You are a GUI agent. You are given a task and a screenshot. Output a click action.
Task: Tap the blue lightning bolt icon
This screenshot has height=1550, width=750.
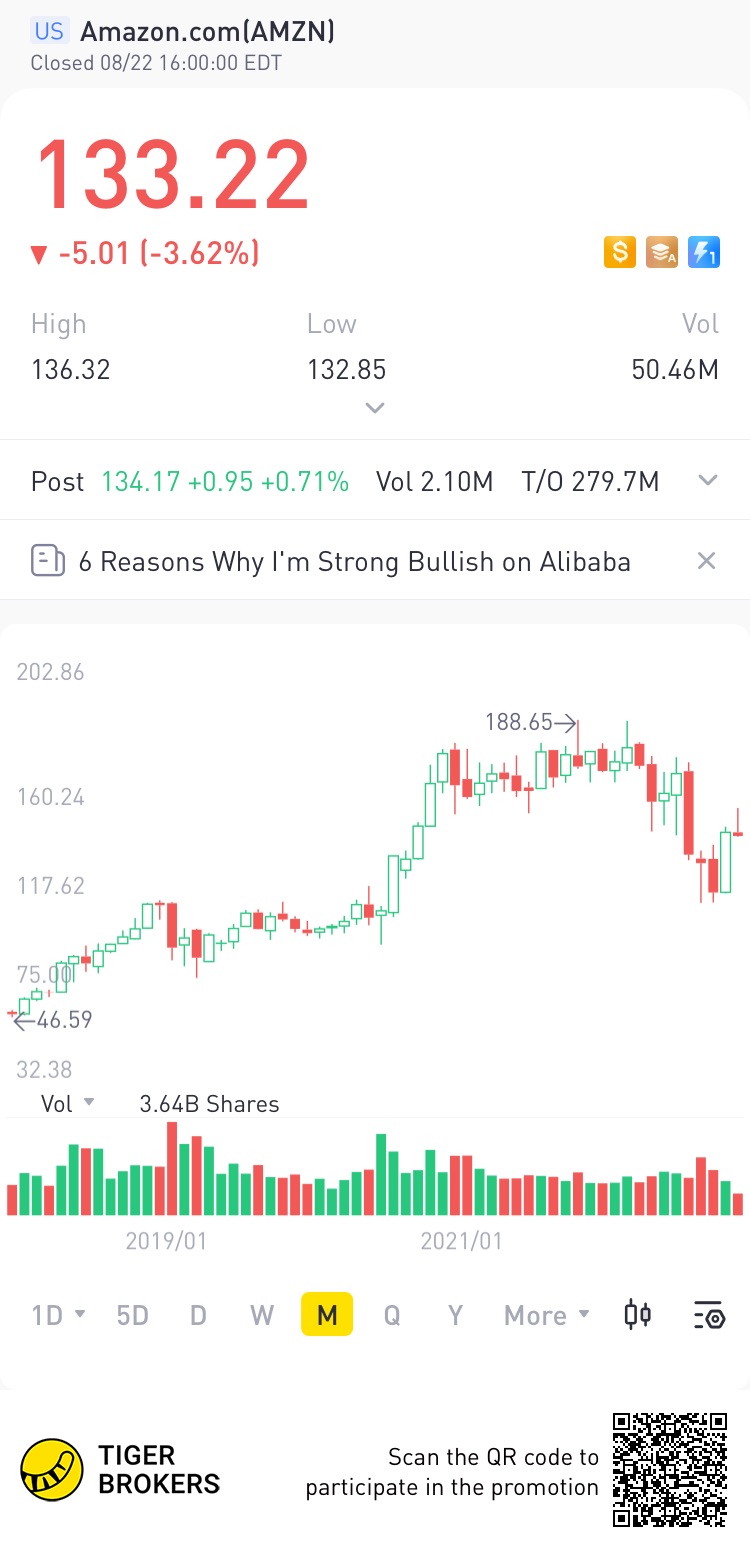click(704, 252)
